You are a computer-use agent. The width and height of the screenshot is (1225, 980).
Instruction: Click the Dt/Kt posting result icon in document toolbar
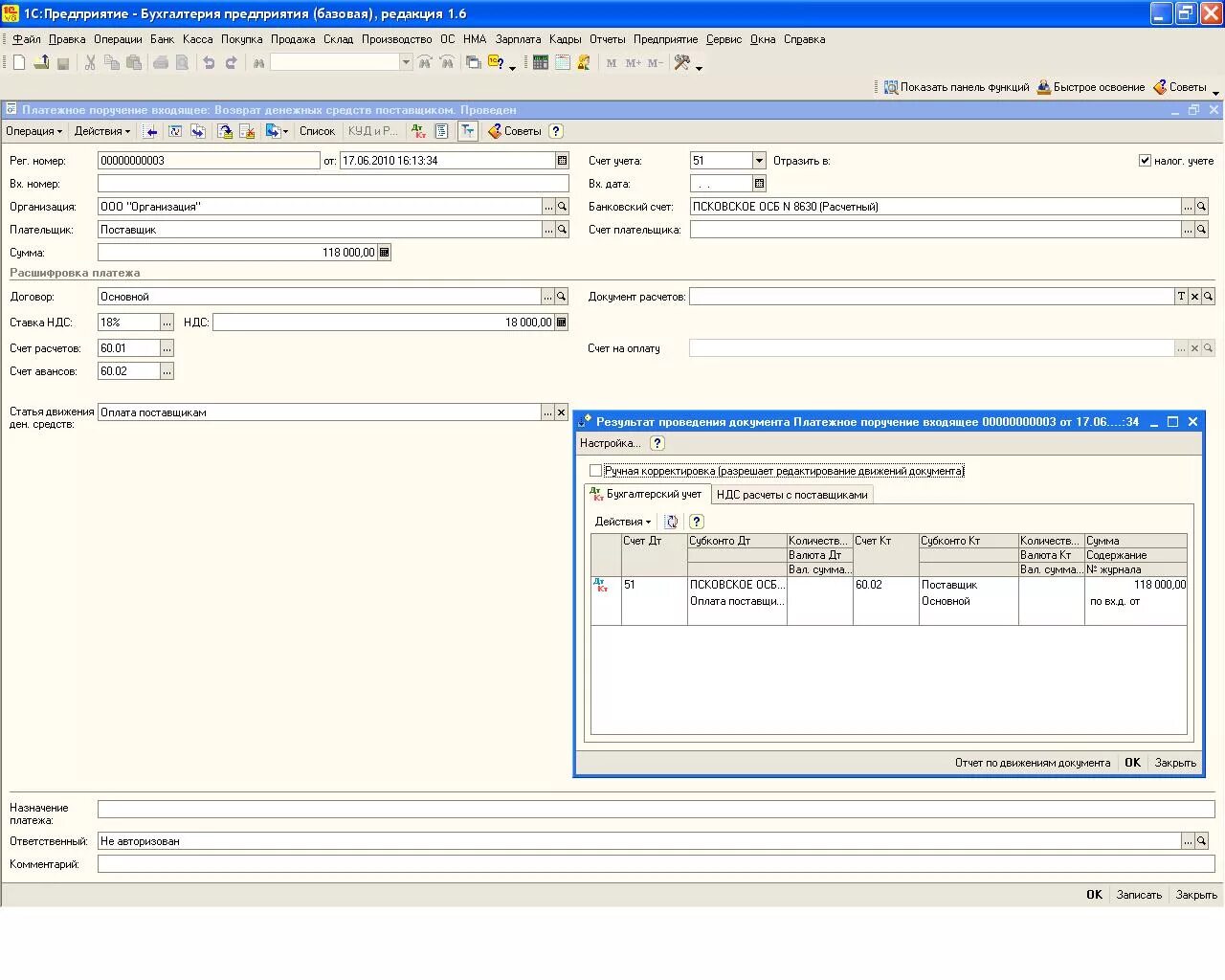click(418, 131)
